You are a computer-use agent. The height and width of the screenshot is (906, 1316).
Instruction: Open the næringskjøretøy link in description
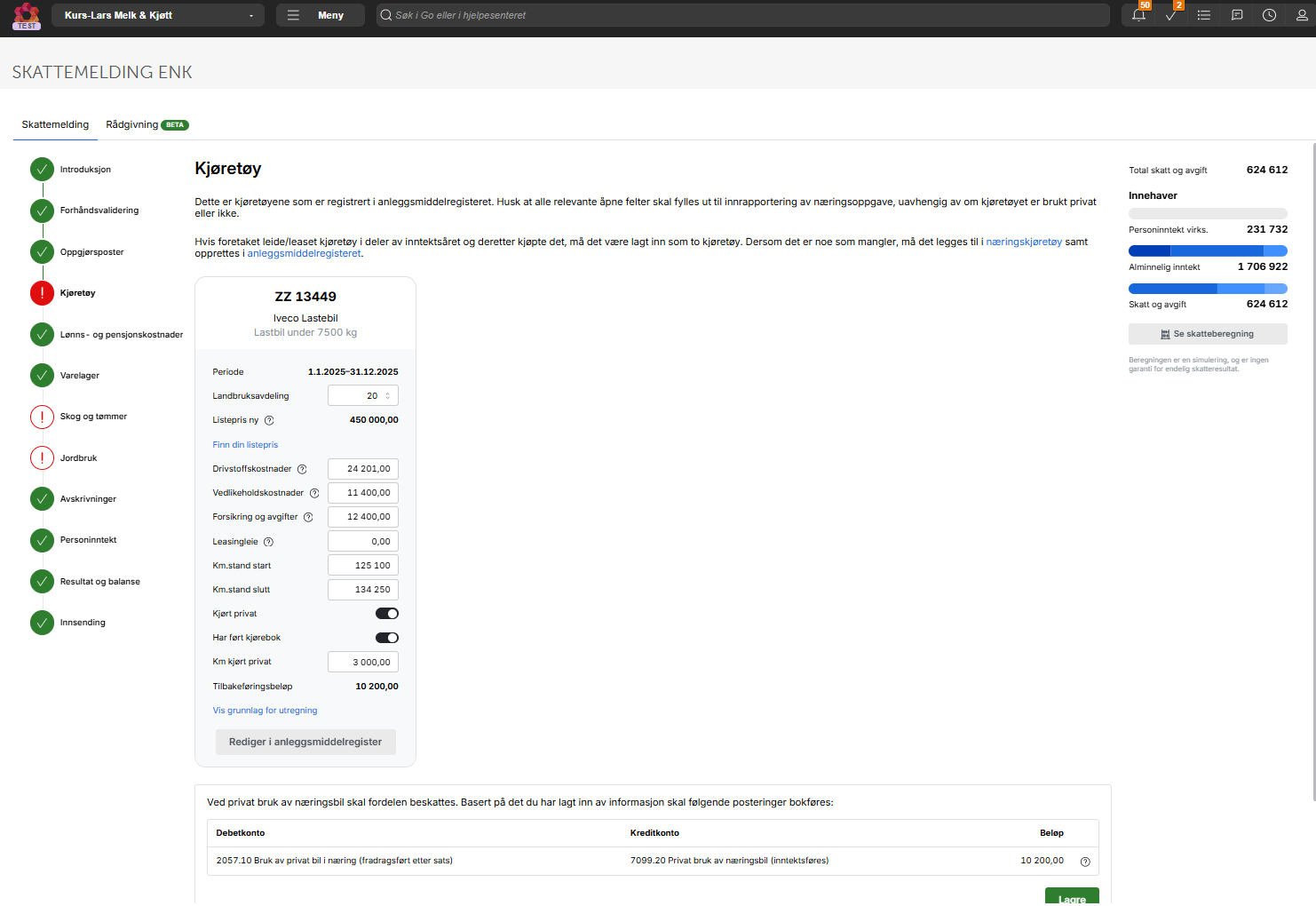pyautogui.click(x=1024, y=242)
